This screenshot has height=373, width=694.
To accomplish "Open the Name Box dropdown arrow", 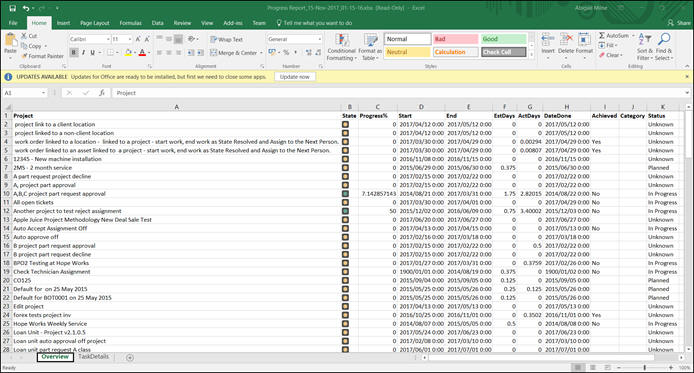I will (43, 93).
